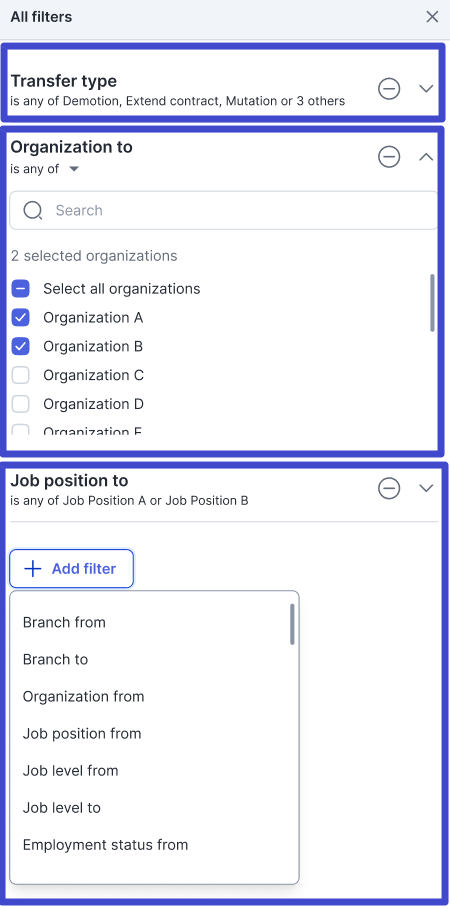450x908 pixels.
Task: Click the Add filter button
Action: pyautogui.click(x=71, y=569)
